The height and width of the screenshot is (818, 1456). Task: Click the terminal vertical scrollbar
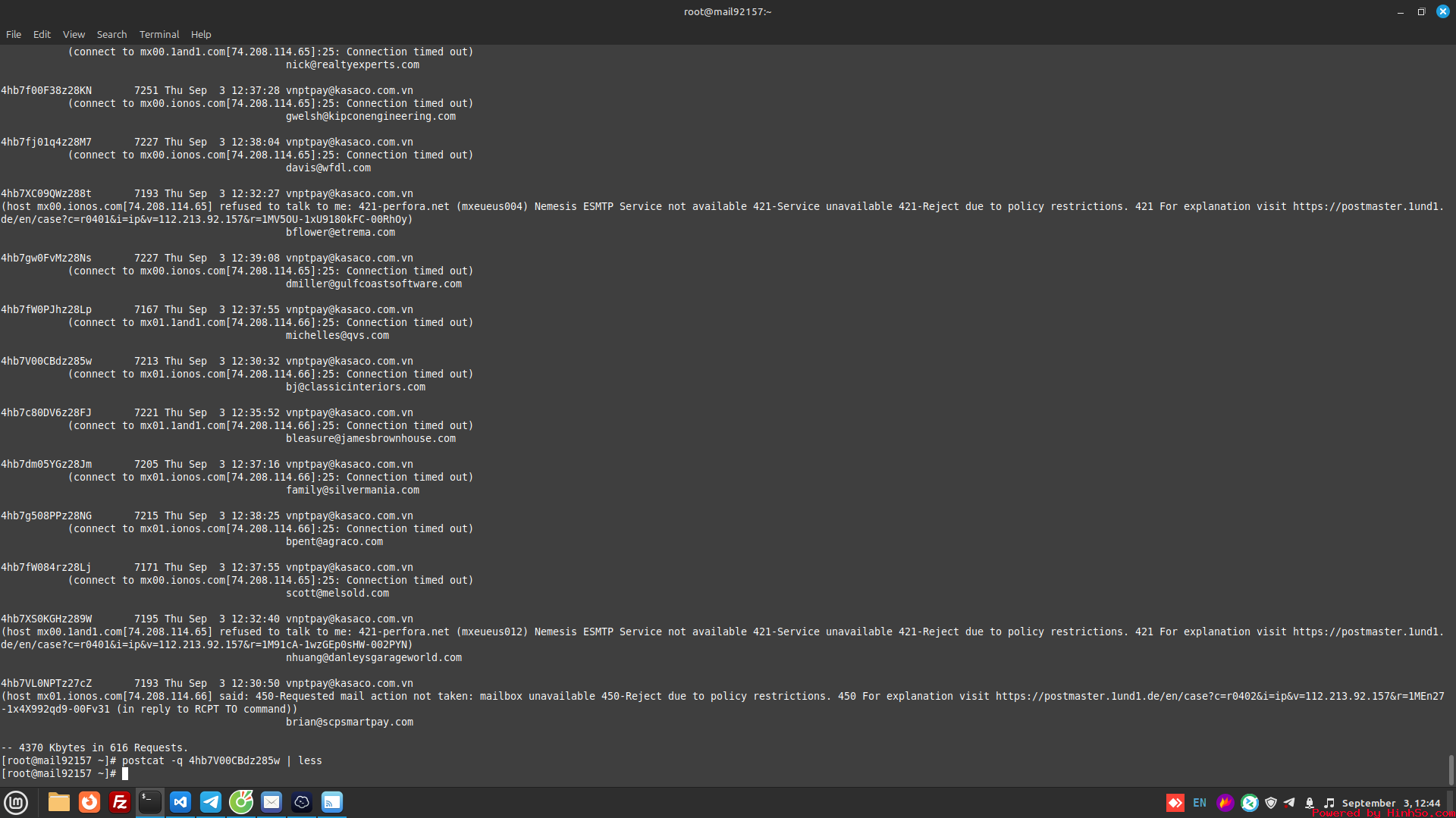pyautogui.click(x=1451, y=769)
